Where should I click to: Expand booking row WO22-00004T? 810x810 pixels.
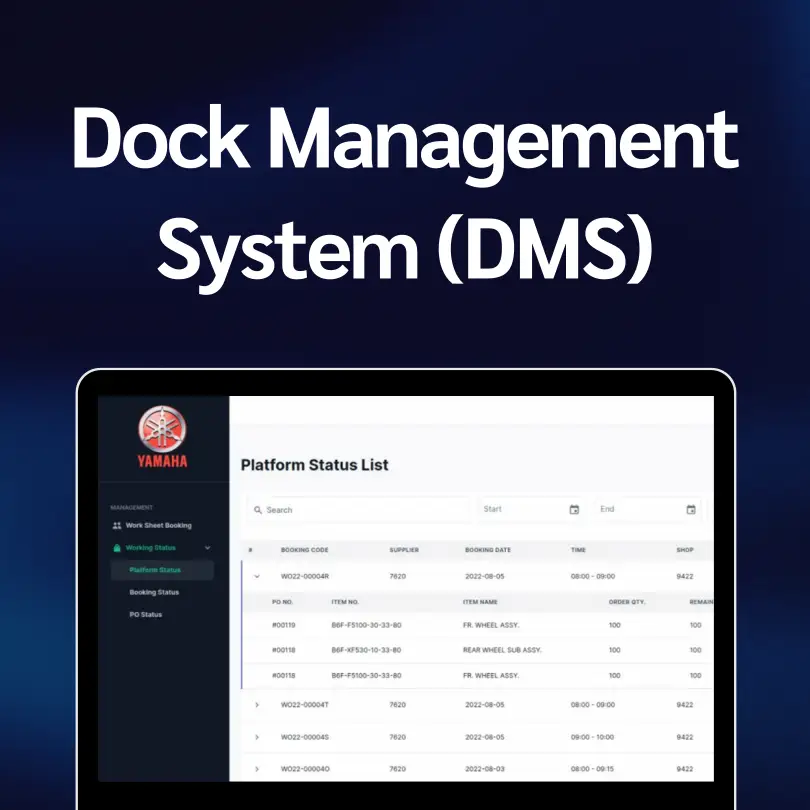coord(257,705)
